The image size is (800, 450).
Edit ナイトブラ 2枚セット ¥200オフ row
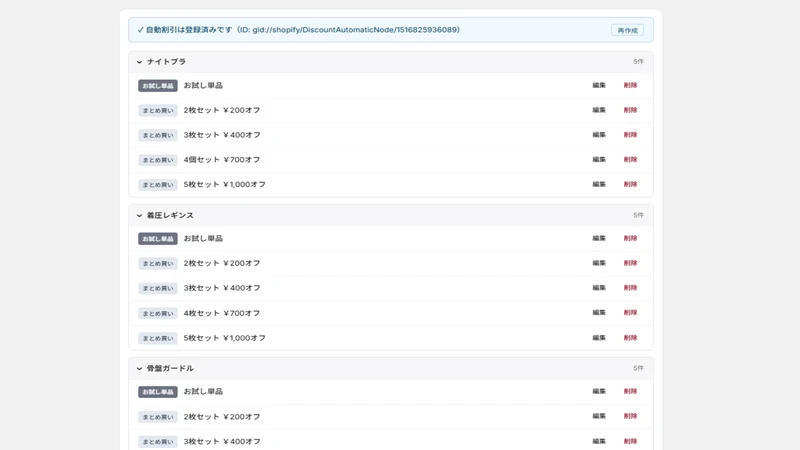[599, 110]
